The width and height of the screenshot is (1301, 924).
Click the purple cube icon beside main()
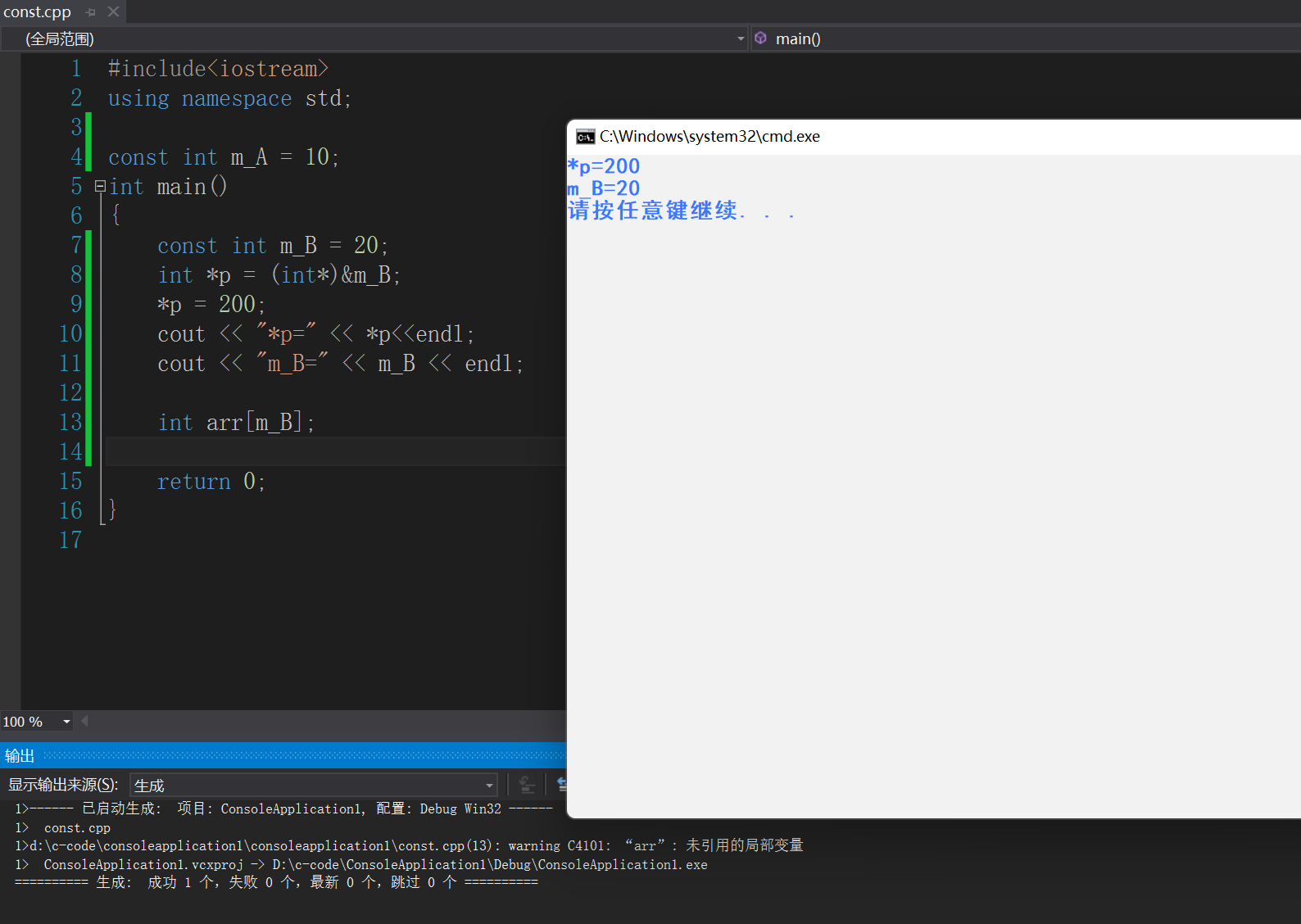760,38
